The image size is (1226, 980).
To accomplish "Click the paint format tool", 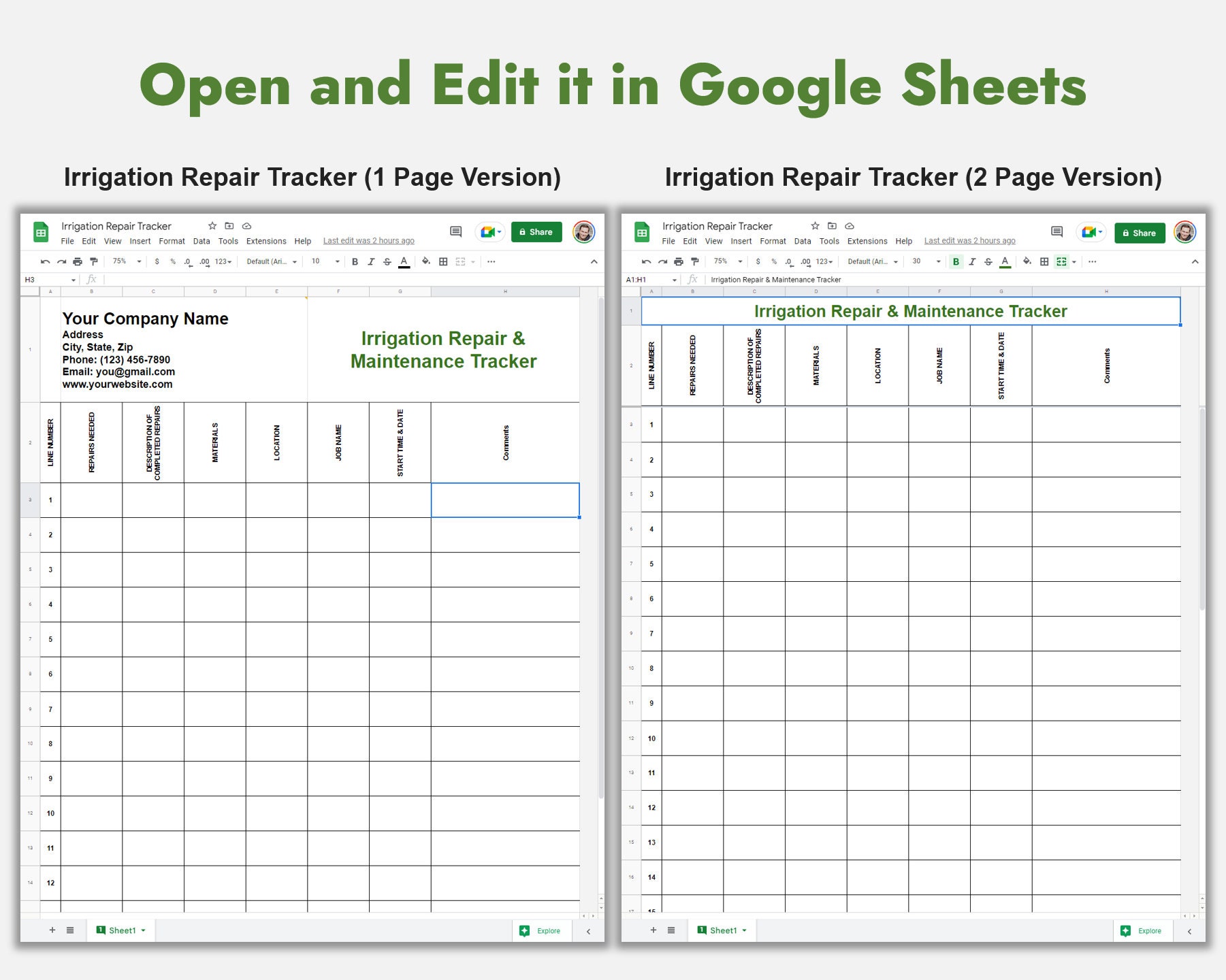I will [x=92, y=261].
